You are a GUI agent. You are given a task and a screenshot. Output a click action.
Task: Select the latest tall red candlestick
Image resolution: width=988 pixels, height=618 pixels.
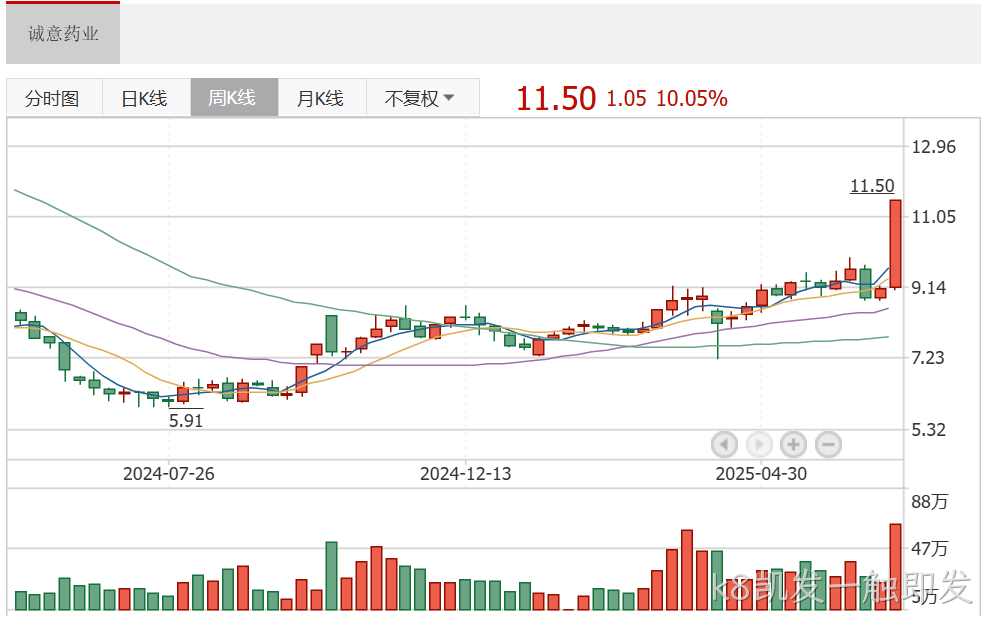tap(895, 244)
